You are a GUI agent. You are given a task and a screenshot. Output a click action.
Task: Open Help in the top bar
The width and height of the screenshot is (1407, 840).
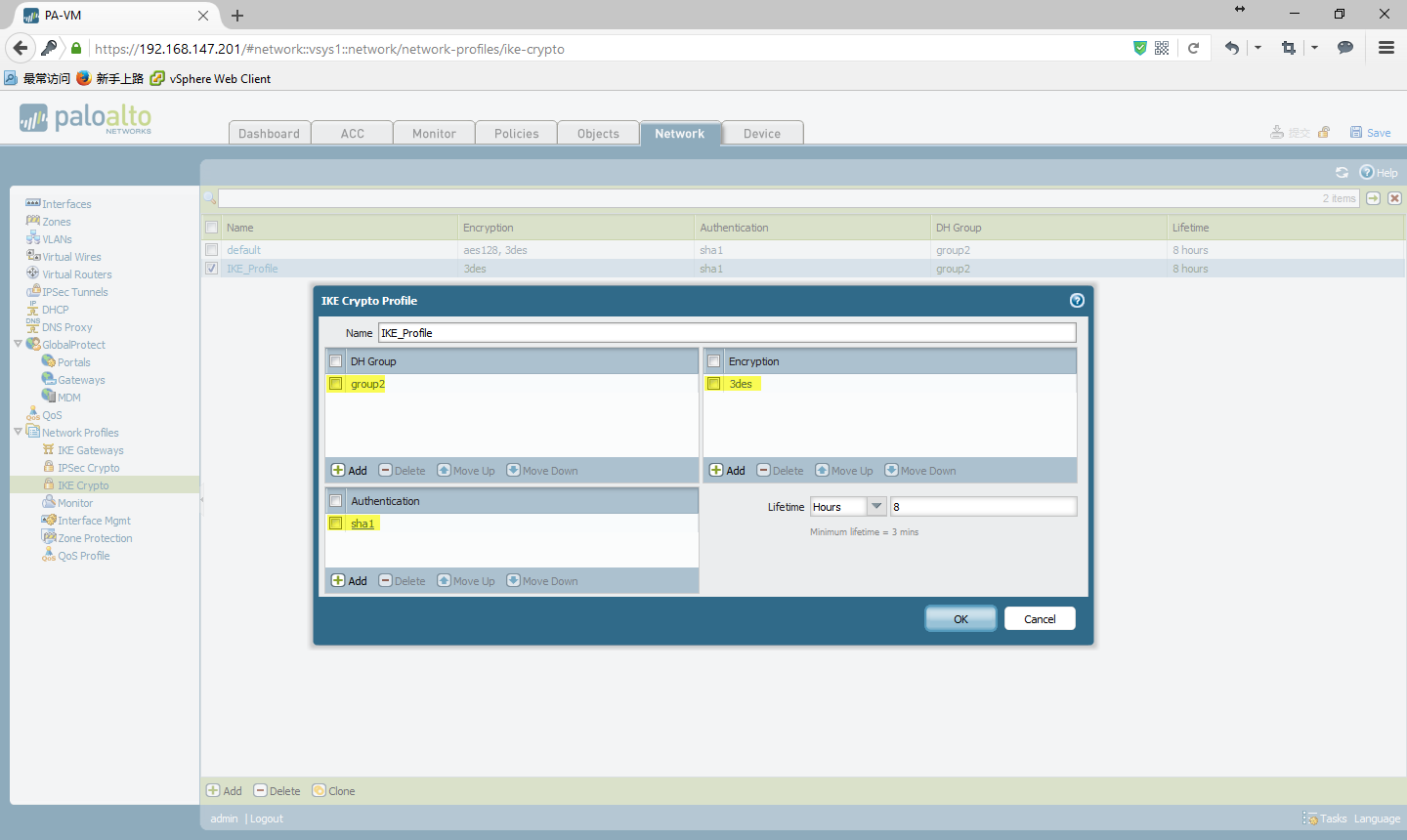1379,172
